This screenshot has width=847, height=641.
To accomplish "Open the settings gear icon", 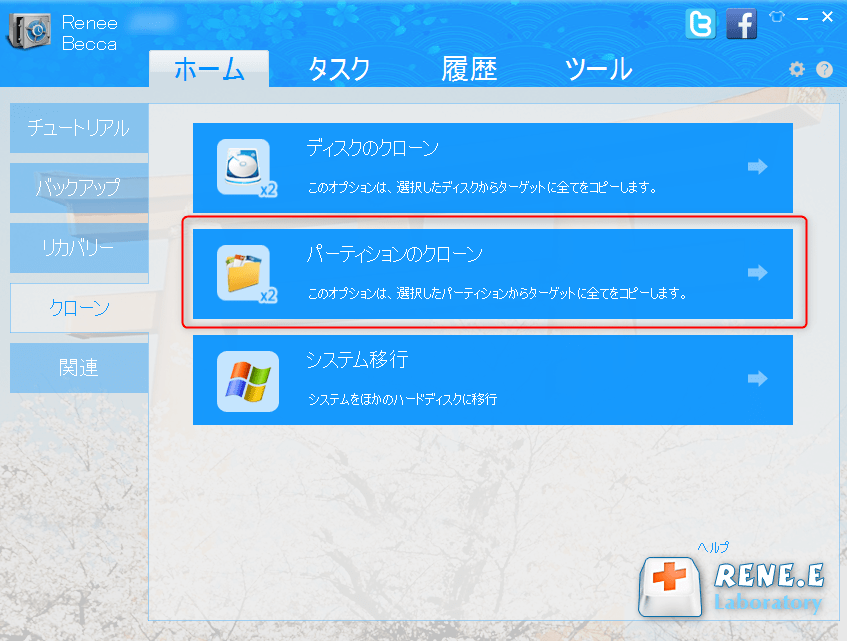I will [796, 69].
